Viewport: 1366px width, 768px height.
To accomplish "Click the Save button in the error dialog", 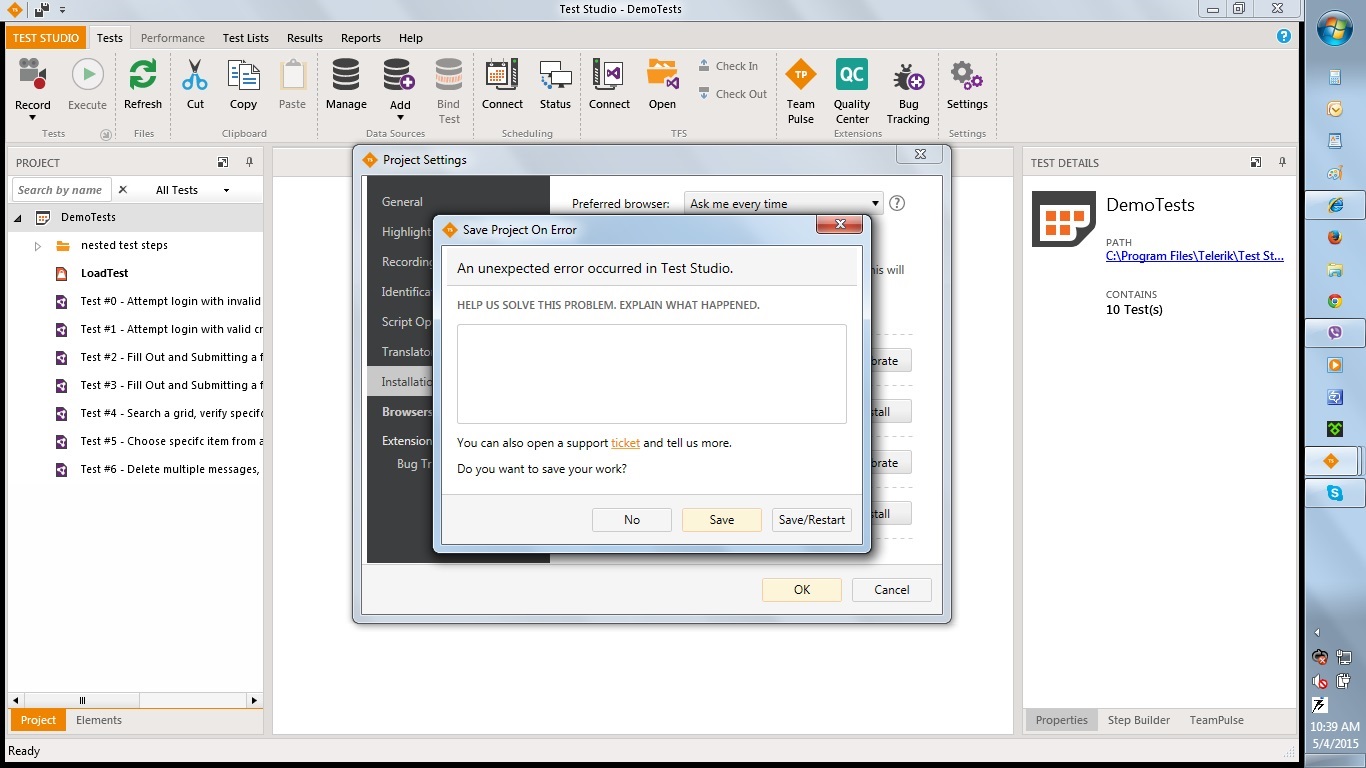I will 722,520.
